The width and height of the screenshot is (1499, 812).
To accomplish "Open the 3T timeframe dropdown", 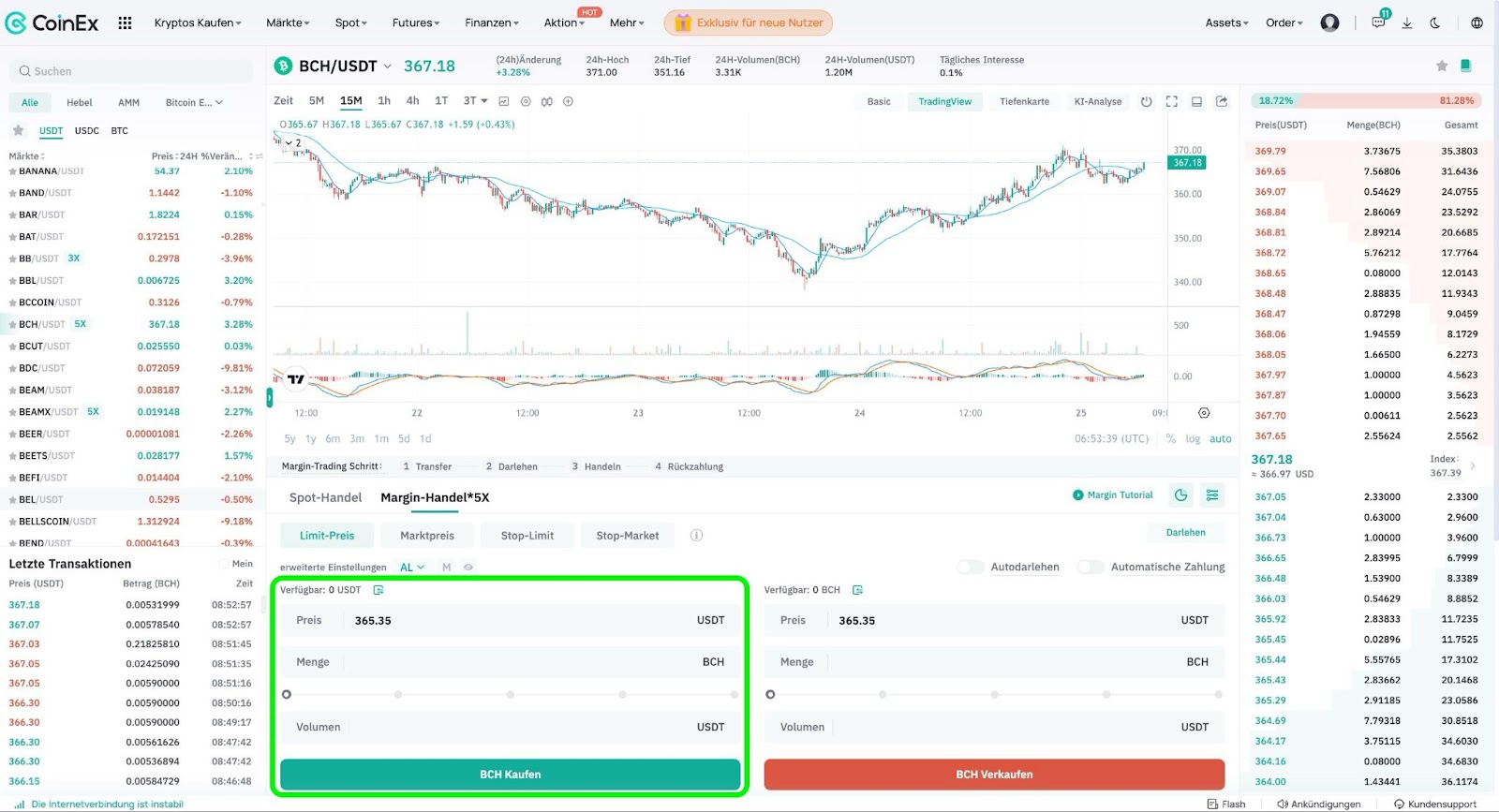I will point(475,101).
